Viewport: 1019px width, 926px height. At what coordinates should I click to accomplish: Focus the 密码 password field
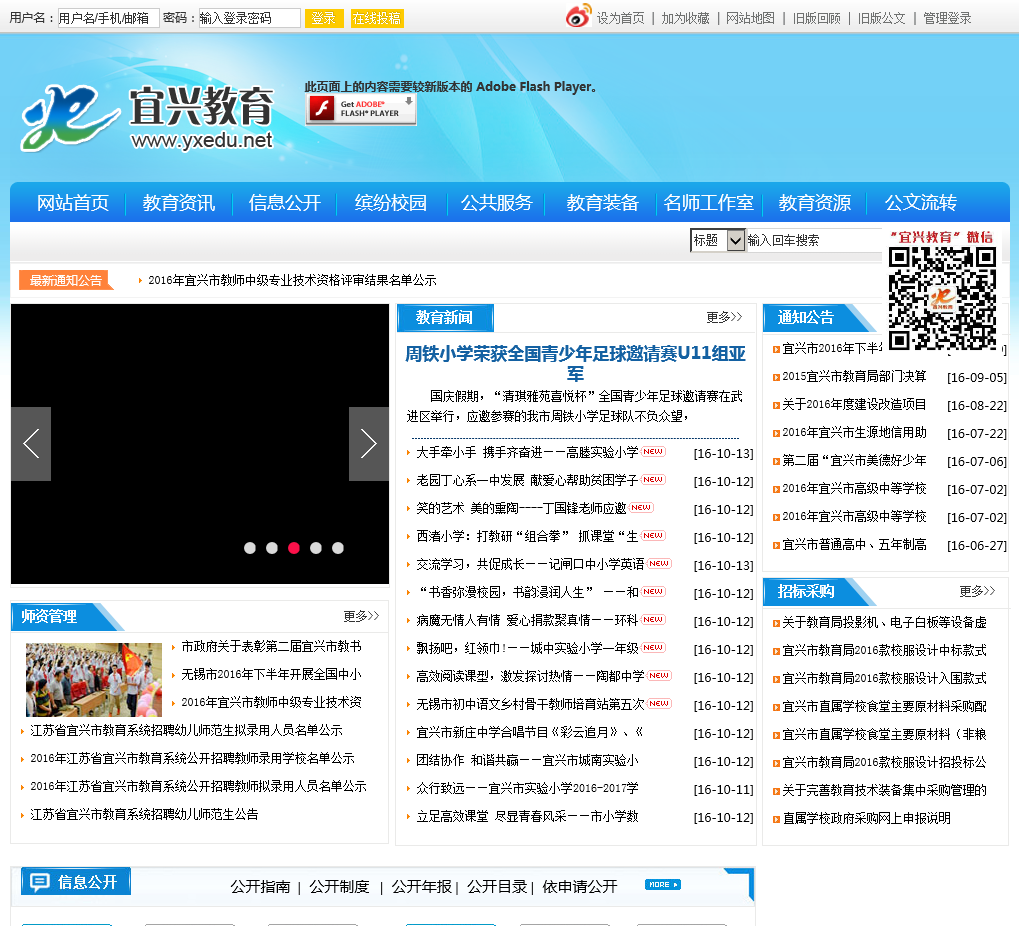click(x=250, y=18)
